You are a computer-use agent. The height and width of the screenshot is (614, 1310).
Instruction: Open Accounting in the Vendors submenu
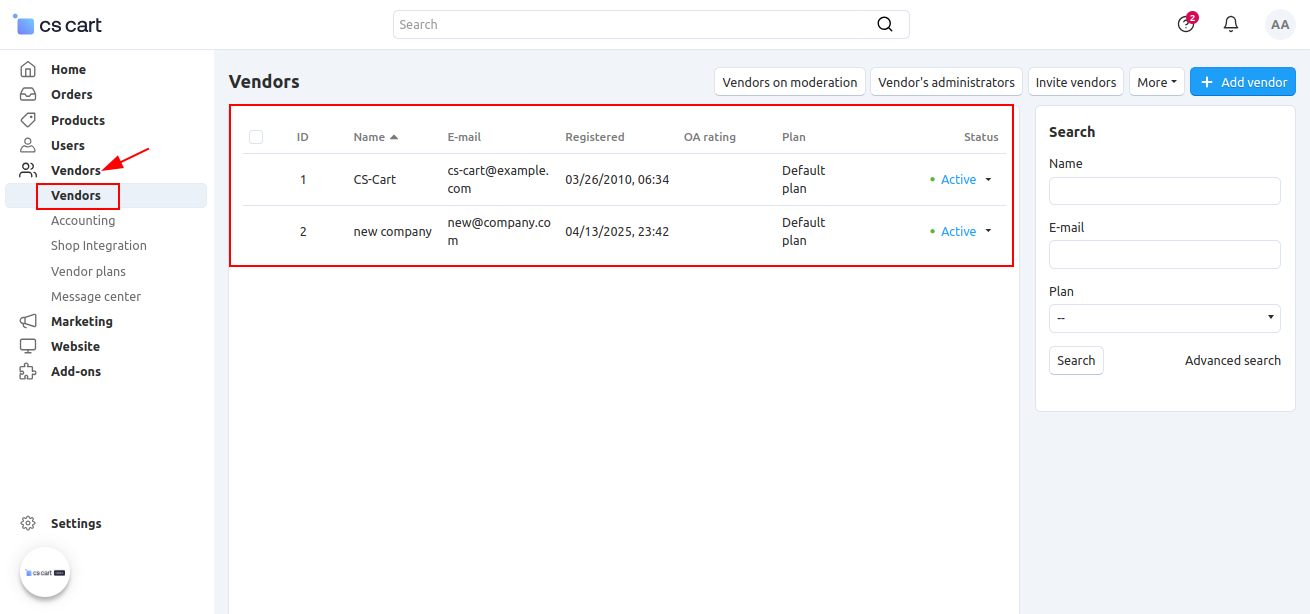pyautogui.click(x=83, y=221)
